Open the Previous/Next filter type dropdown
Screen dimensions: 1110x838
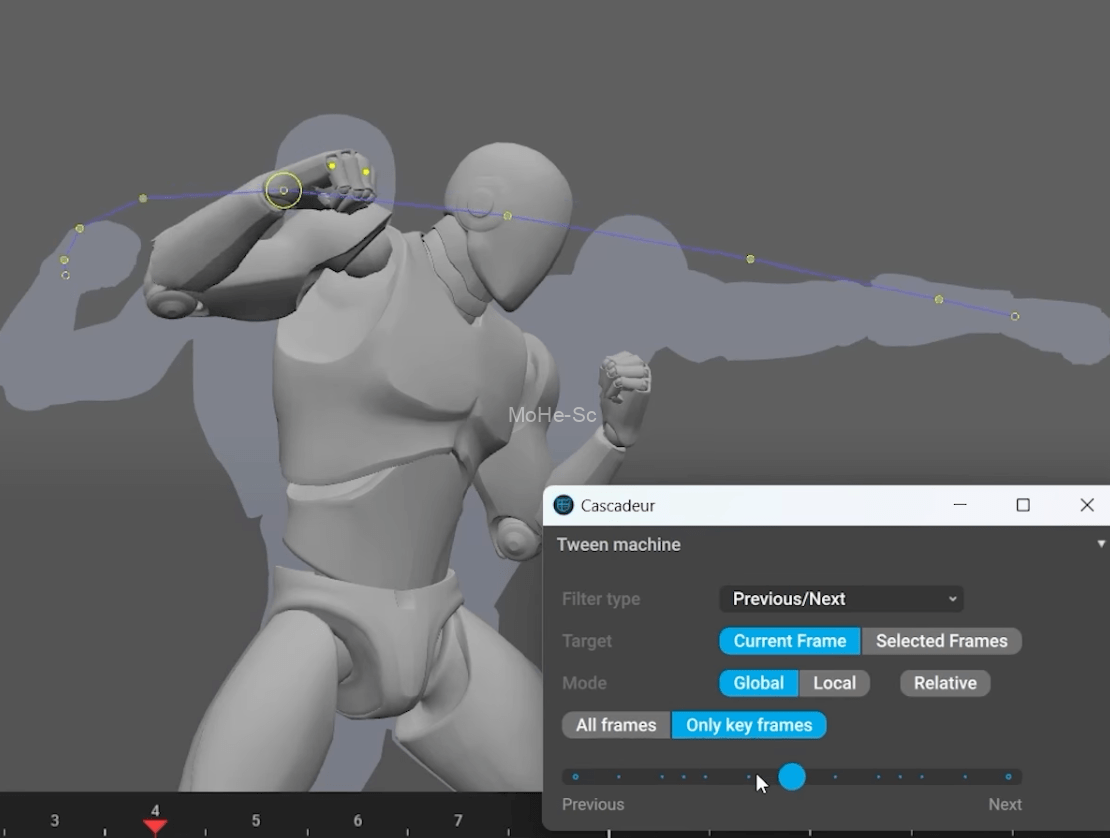pos(841,599)
